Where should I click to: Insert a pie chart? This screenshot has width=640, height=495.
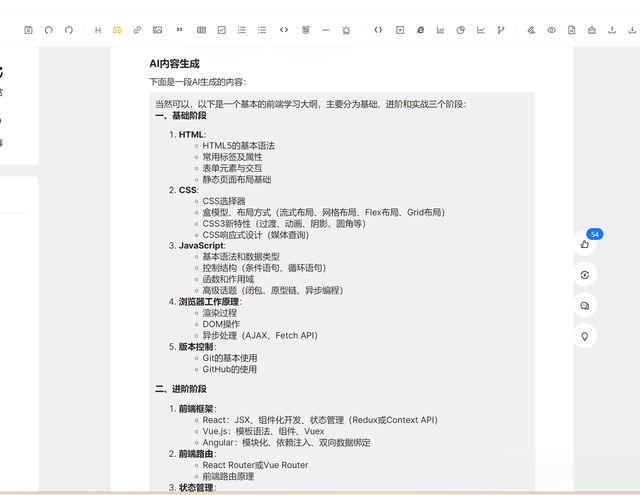point(460,30)
